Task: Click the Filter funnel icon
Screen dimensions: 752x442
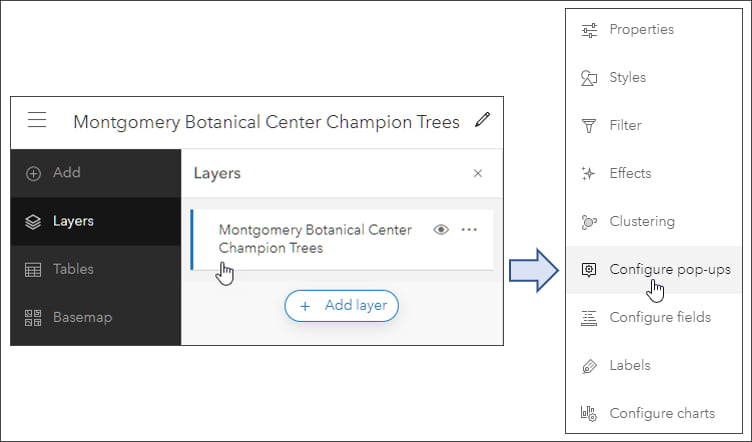Action: coord(589,126)
